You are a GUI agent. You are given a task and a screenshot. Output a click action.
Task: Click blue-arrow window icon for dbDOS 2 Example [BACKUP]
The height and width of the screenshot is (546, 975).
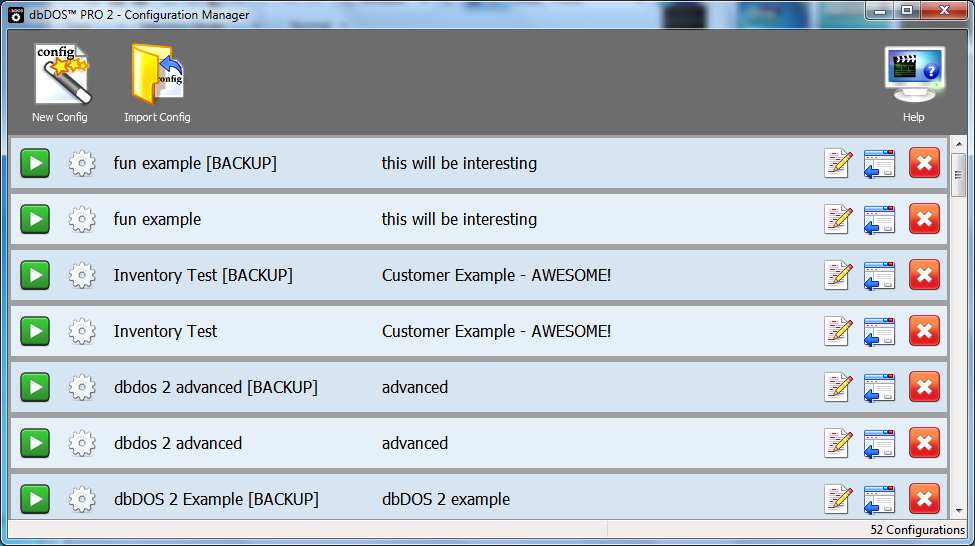coord(879,499)
